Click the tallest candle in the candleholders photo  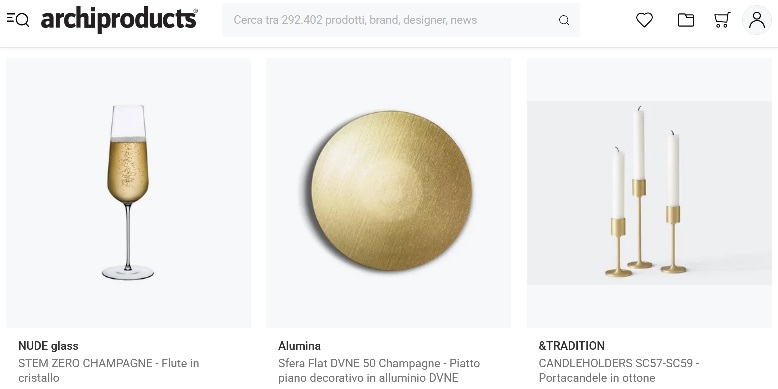[x=639, y=144]
